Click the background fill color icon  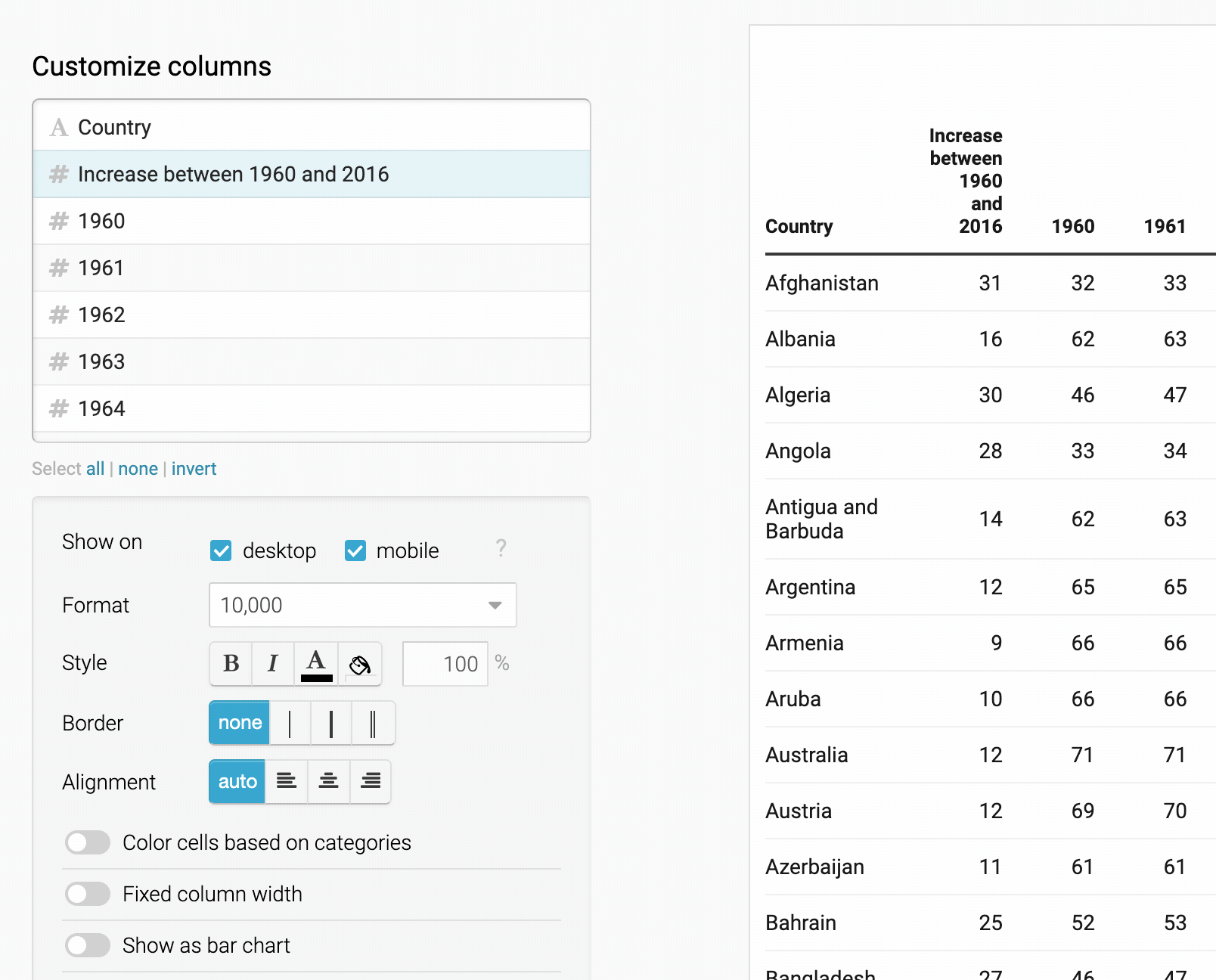click(359, 663)
